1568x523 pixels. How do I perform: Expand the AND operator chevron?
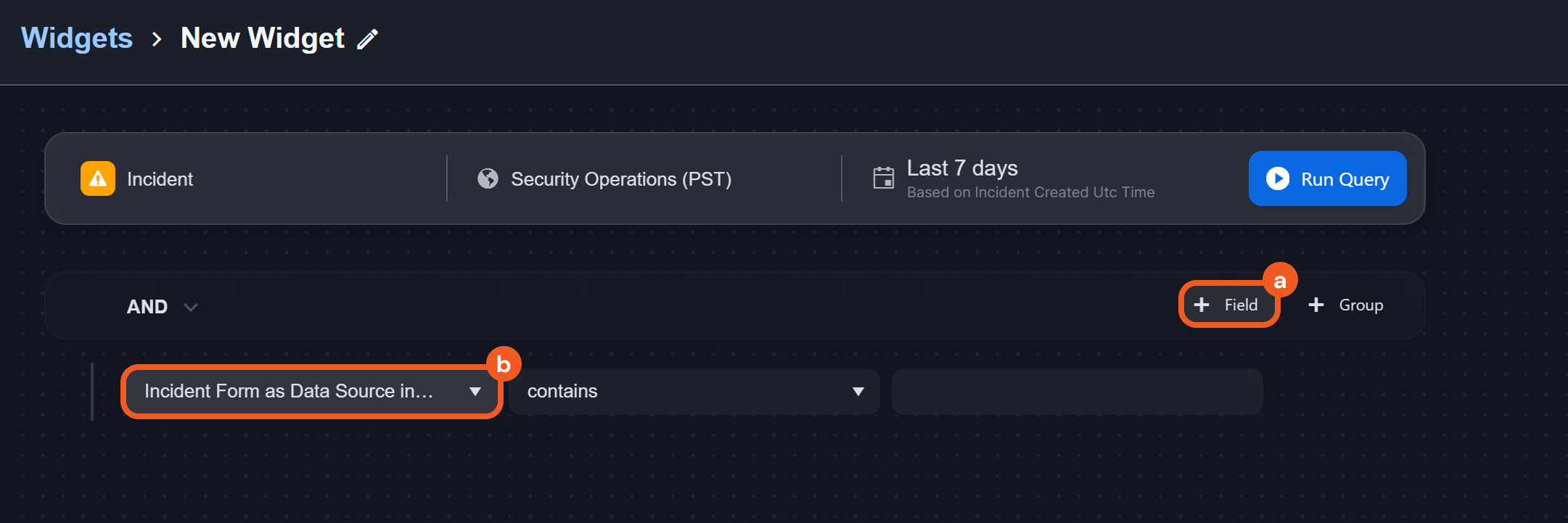(x=191, y=308)
